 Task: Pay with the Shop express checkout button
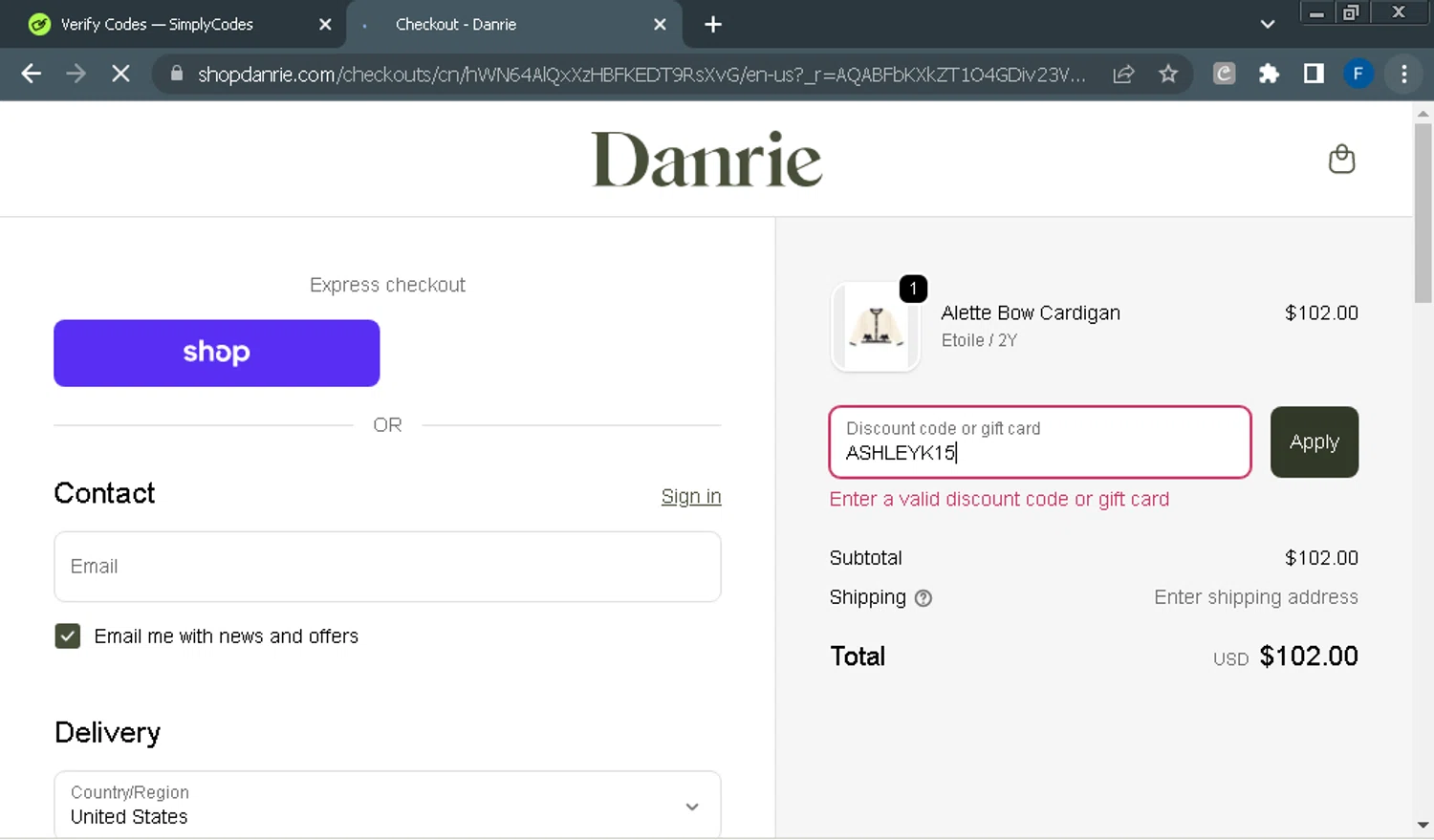(216, 353)
